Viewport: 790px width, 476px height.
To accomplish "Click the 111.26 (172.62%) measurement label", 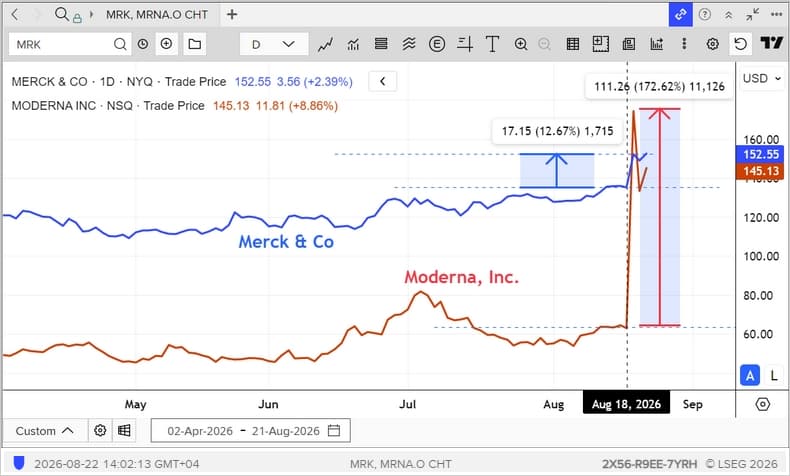I will [659, 87].
